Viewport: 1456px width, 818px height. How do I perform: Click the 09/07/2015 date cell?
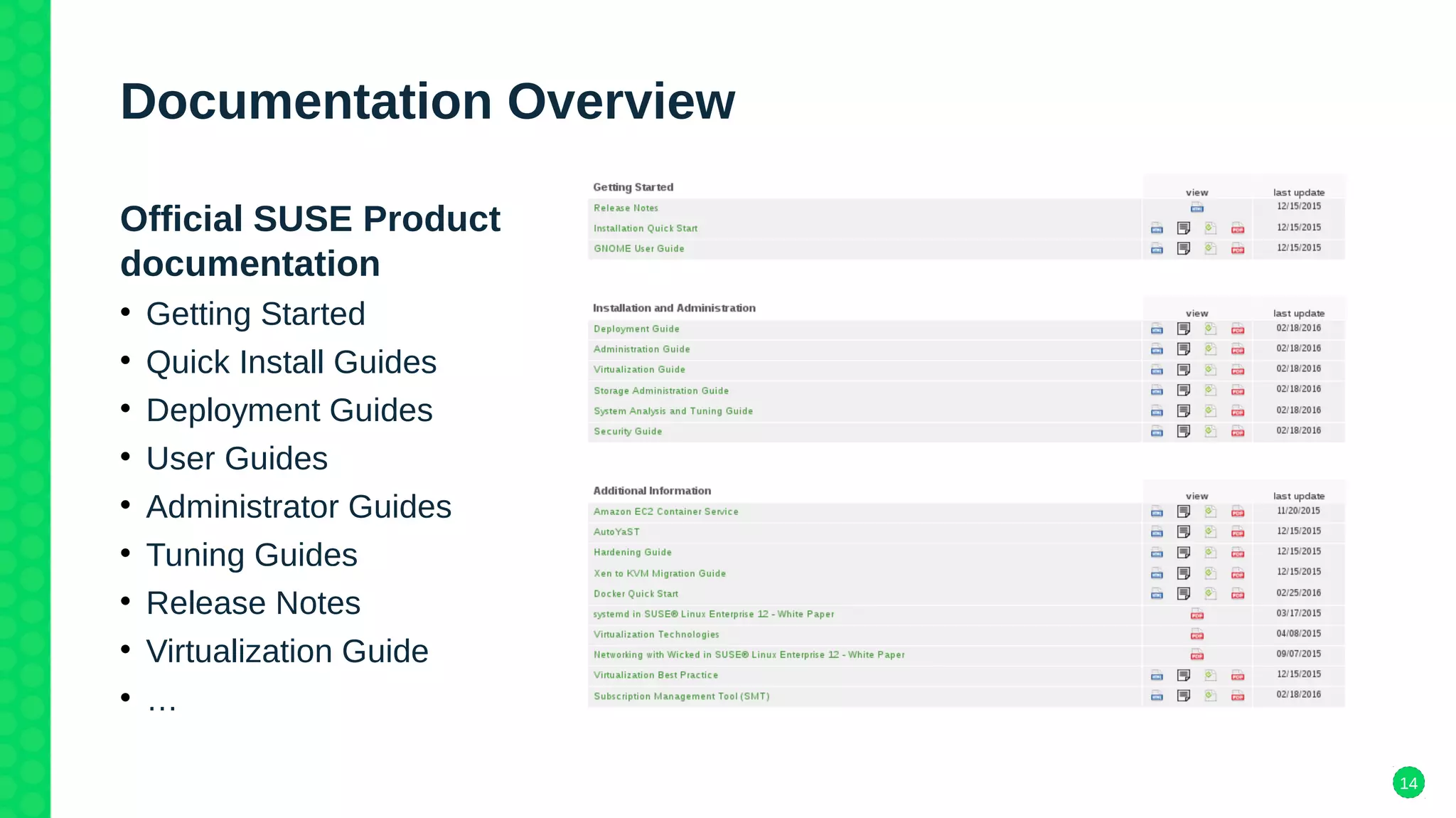(x=1298, y=654)
